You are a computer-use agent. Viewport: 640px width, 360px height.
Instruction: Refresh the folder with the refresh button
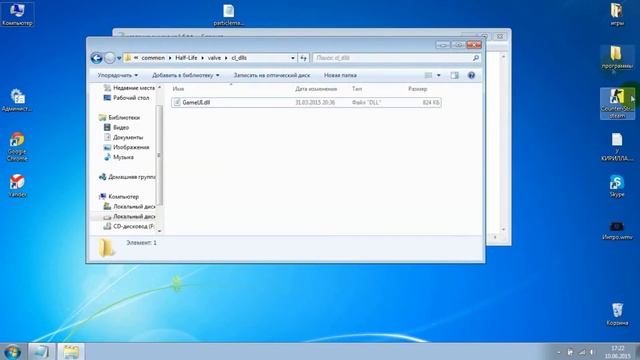(303, 58)
